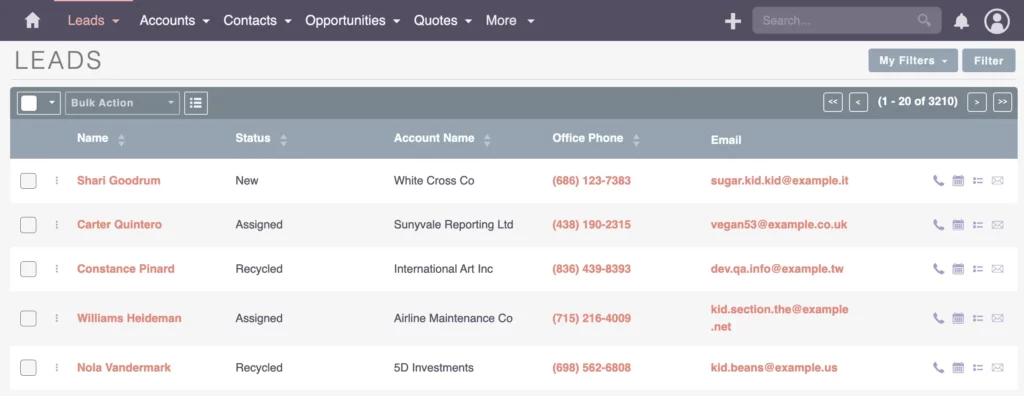Click envelope icon in Carter Quintero row
This screenshot has width=1024, height=396.
(997, 225)
